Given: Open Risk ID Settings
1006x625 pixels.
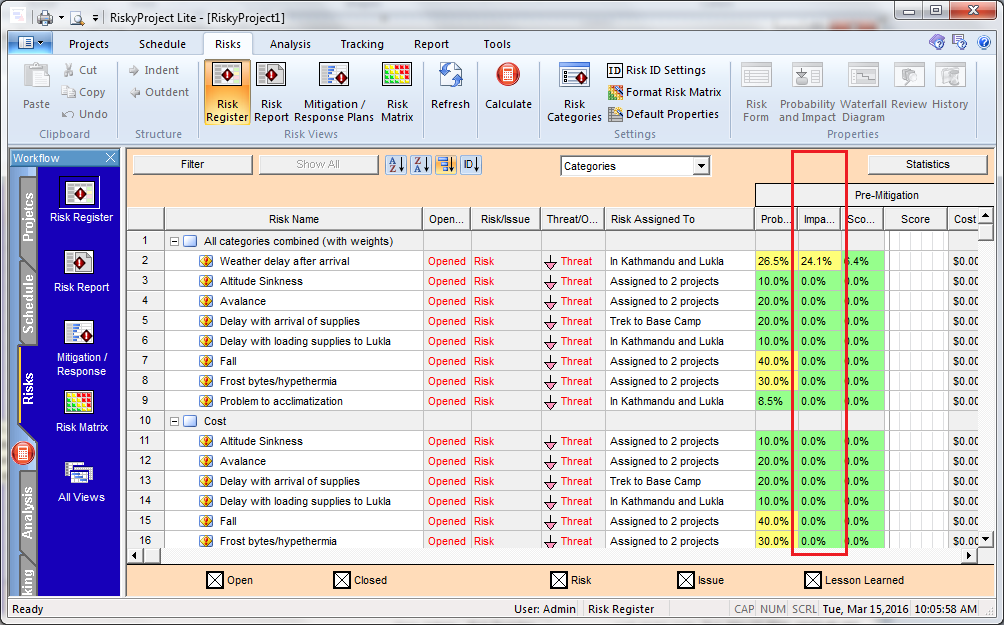Looking at the screenshot, I should tap(656, 71).
